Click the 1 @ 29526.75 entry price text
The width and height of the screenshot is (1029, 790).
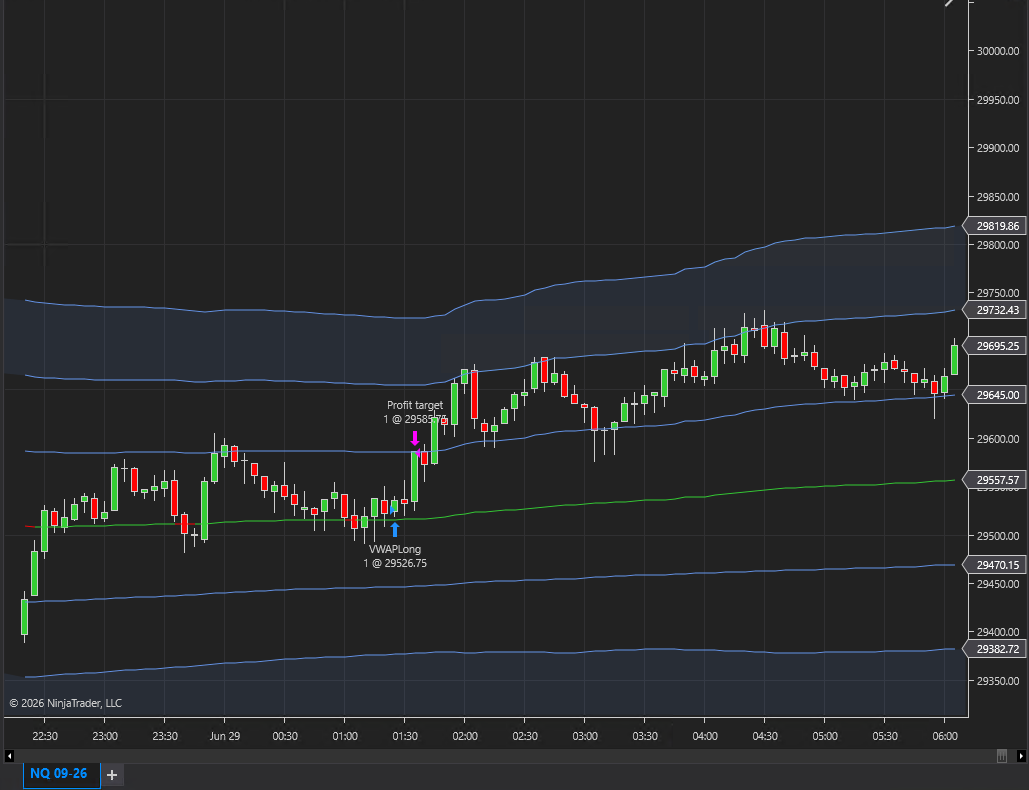click(395, 563)
